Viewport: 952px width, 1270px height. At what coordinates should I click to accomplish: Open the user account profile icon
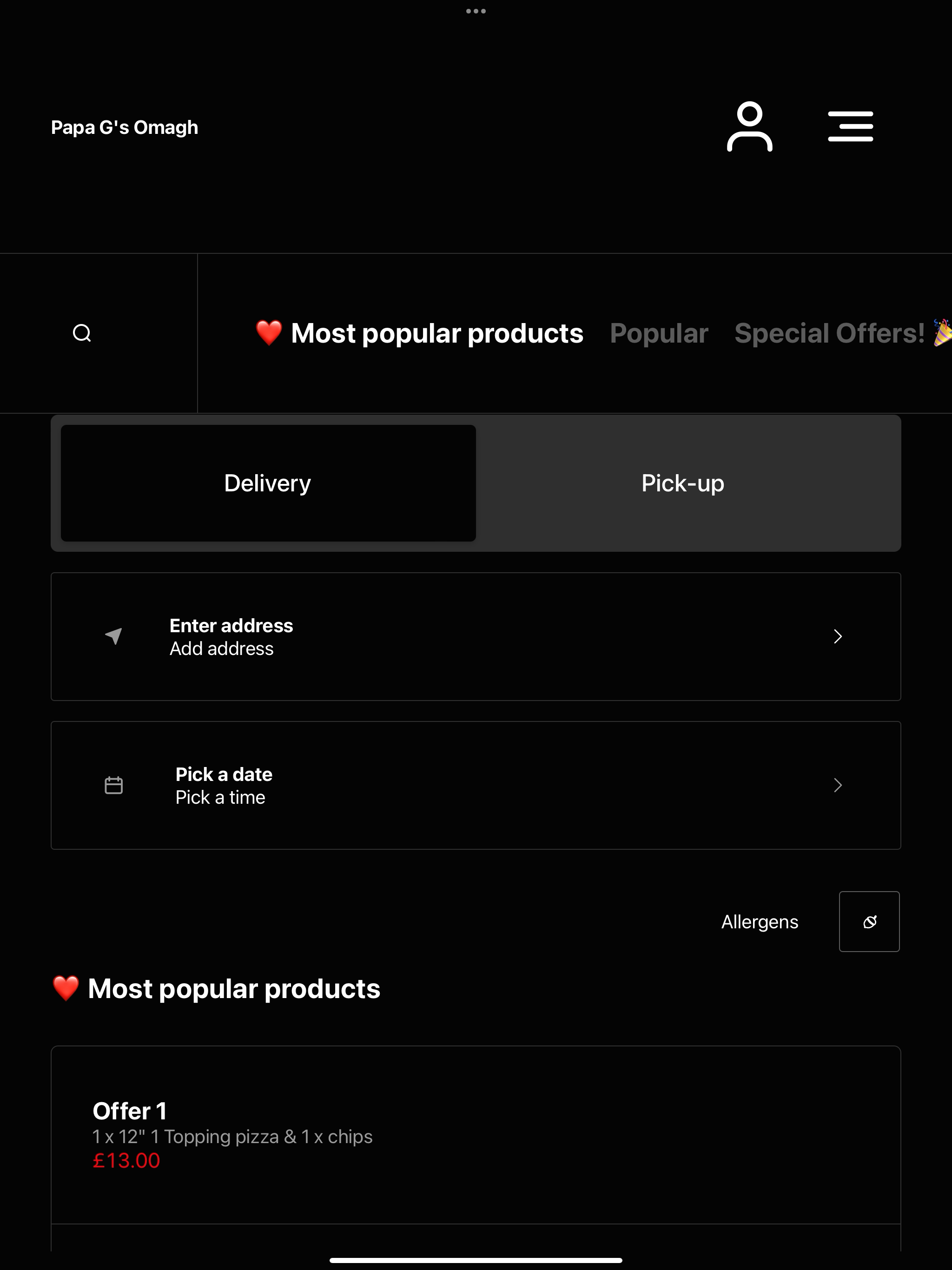pos(749,126)
